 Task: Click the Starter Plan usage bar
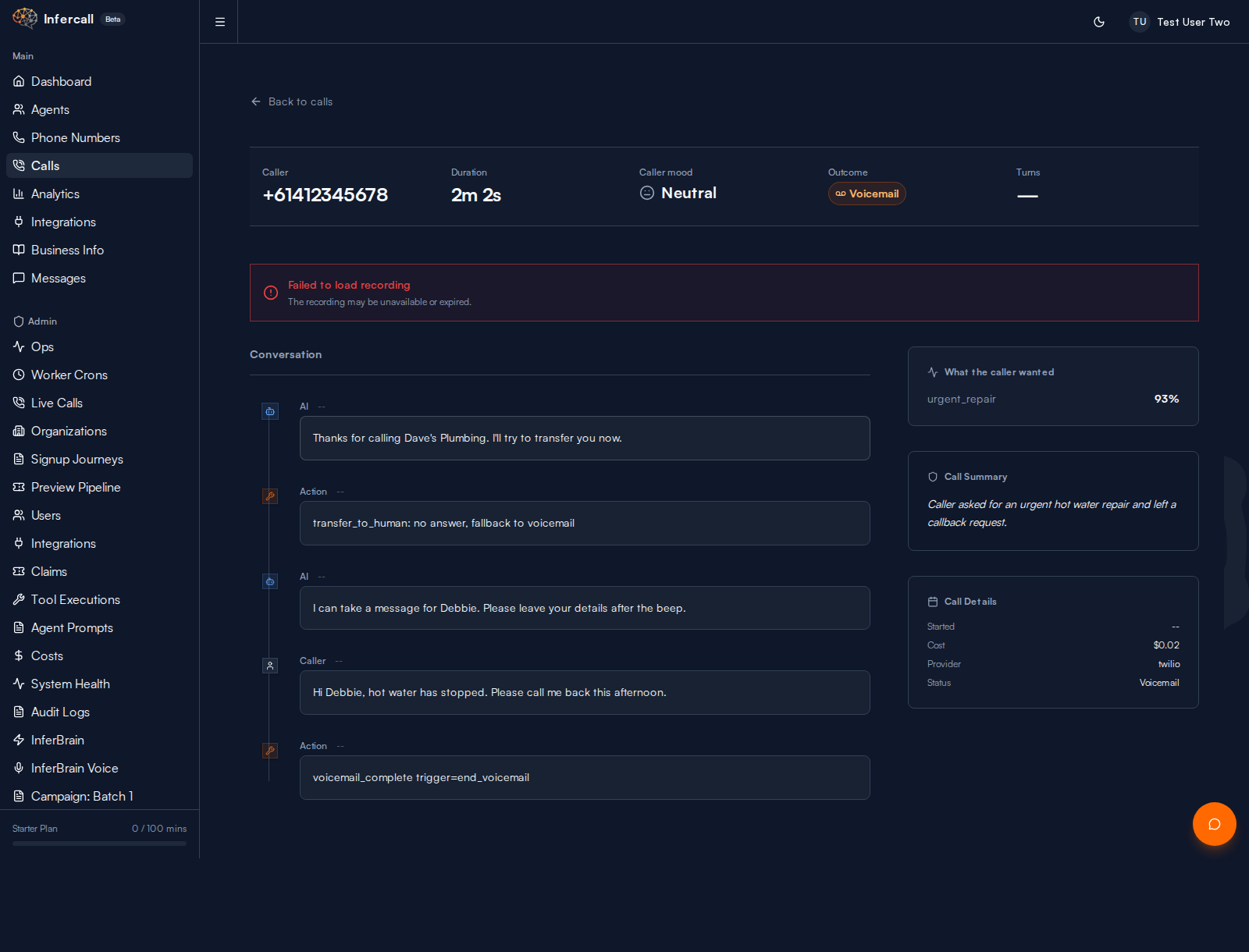(x=99, y=843)
